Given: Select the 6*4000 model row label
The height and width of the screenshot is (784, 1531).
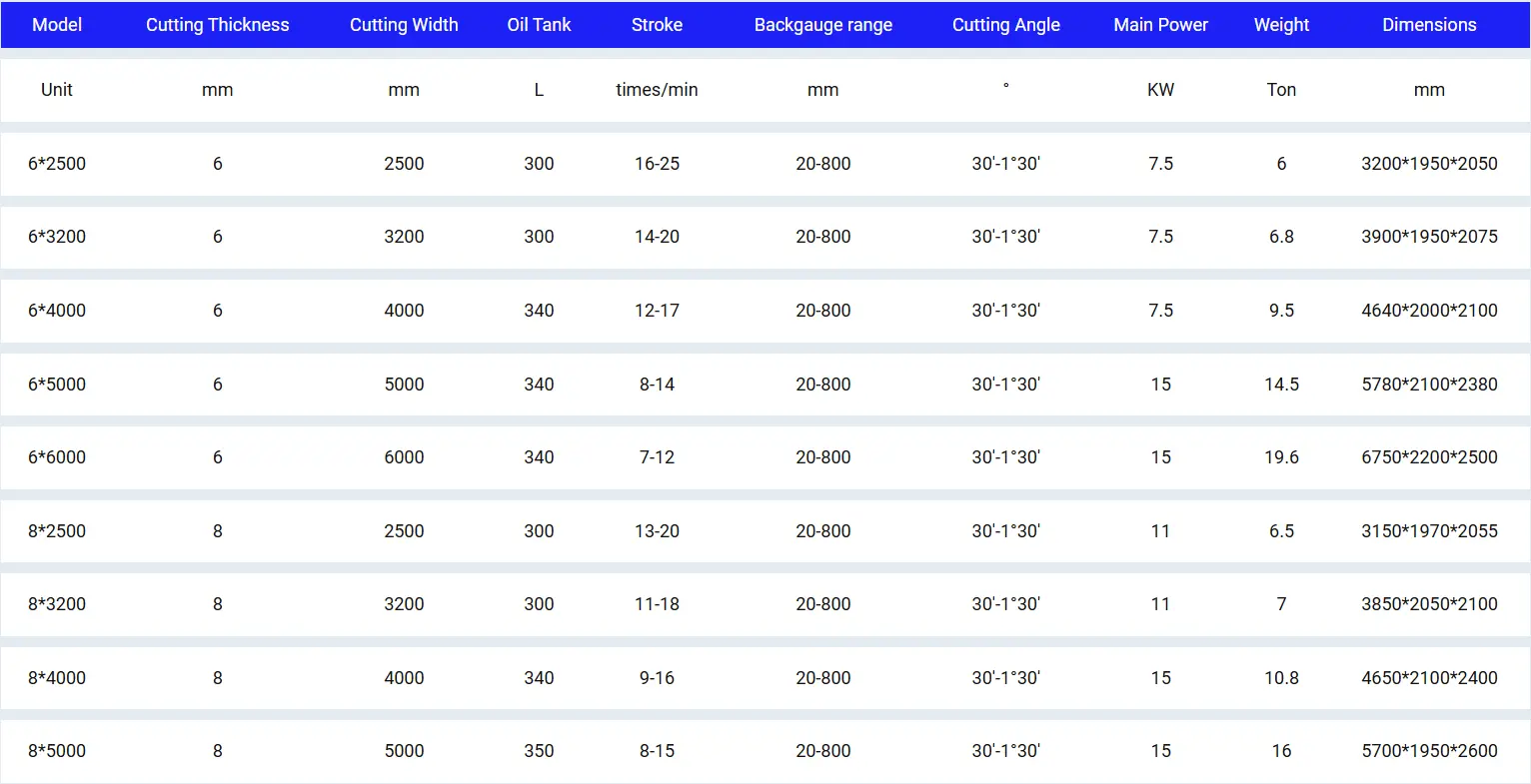Looking at the screenshot, I should [57, 311].
